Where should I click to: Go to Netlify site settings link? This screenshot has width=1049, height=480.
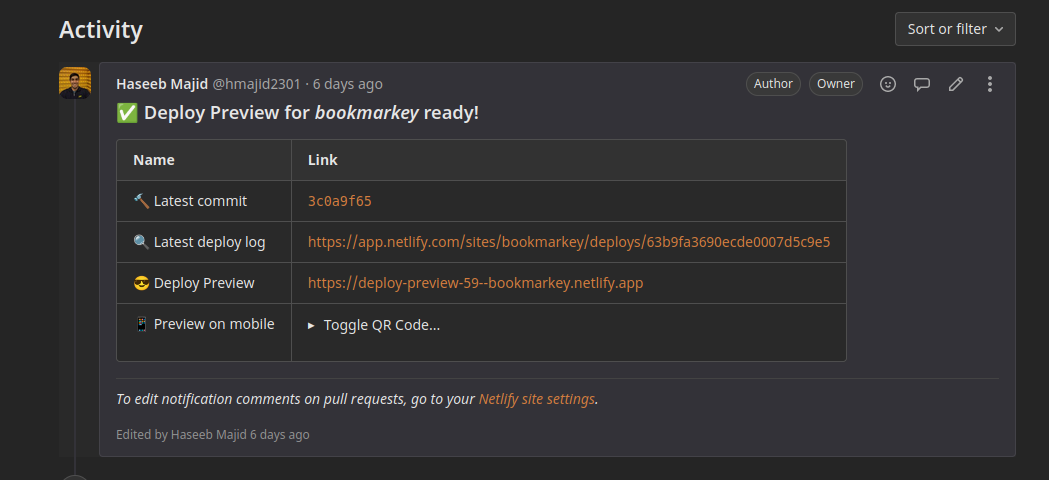point(537,399)
